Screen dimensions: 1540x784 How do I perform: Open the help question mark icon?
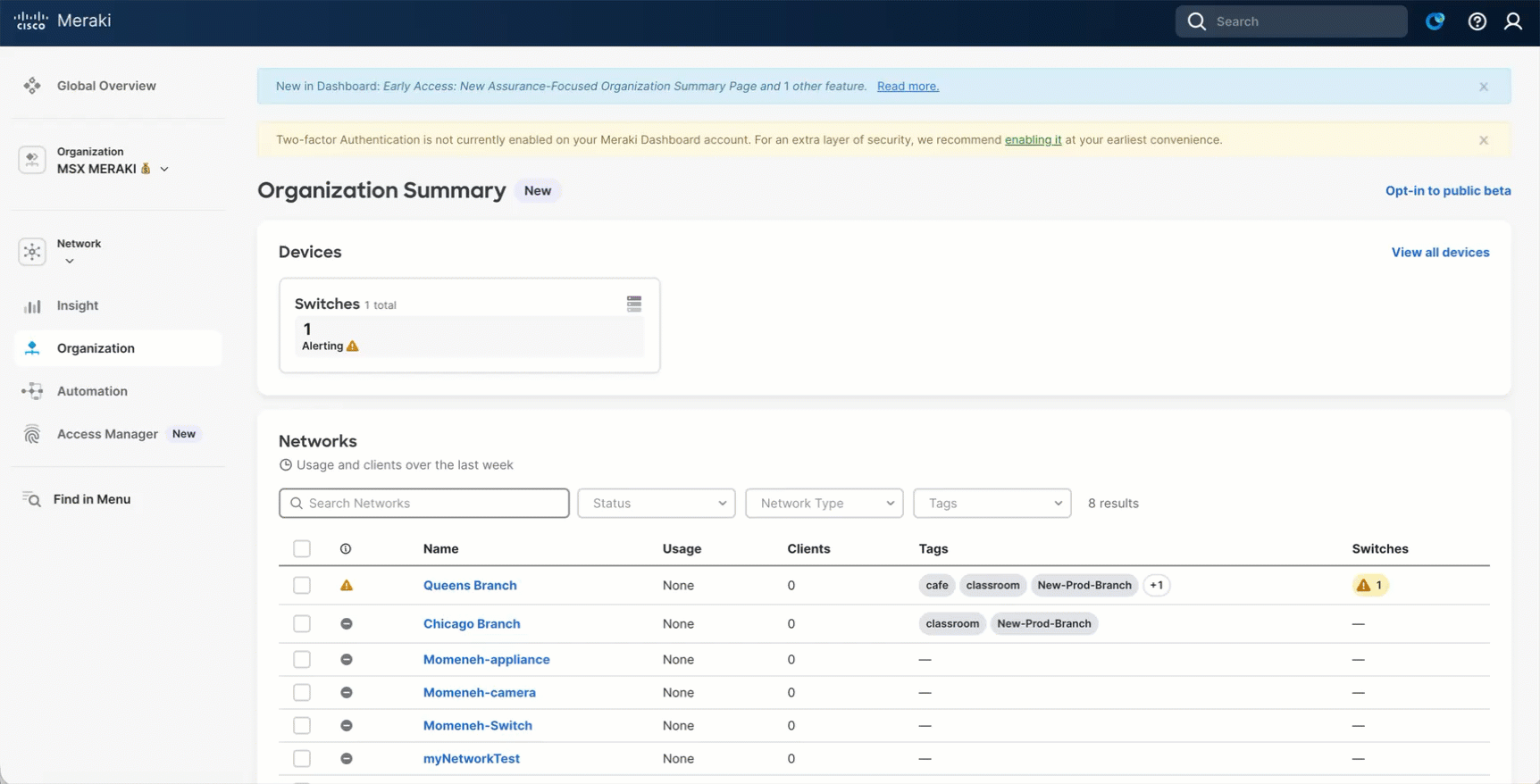pos(1477,21)
